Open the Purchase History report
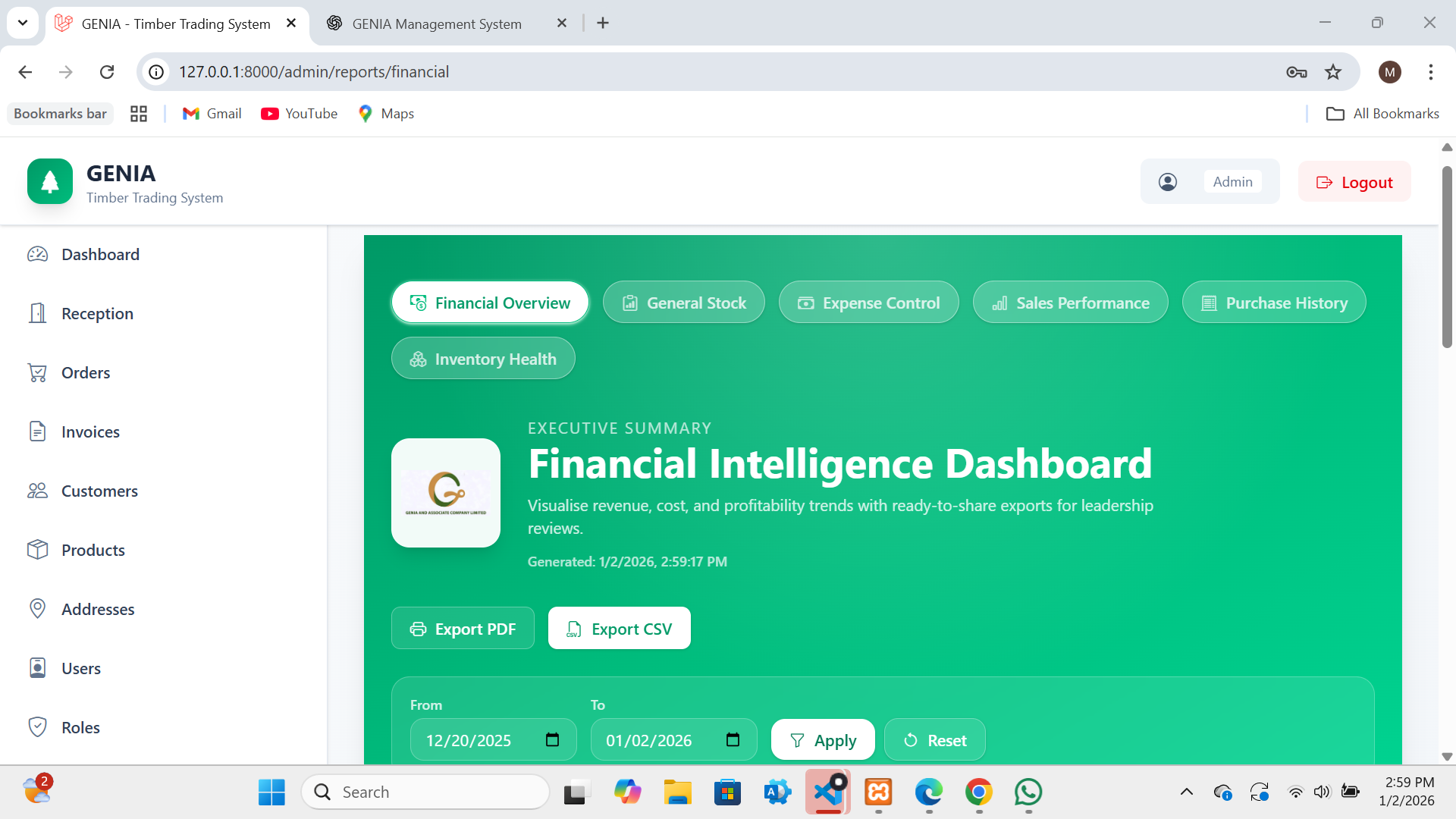Image resolution: width=1456 pixels, height=819 pixels. (x=1273, y=302)
